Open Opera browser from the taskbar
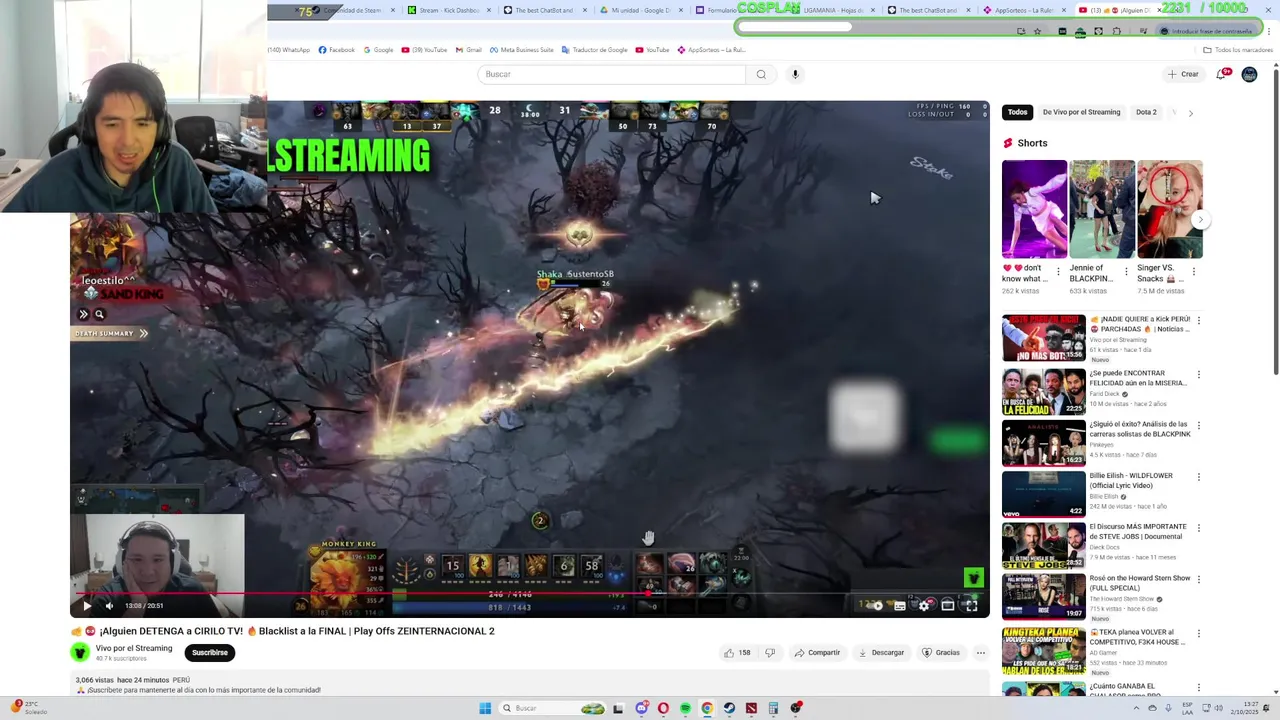The width and height of the screenshot is (1280, 720). point(663,708)
